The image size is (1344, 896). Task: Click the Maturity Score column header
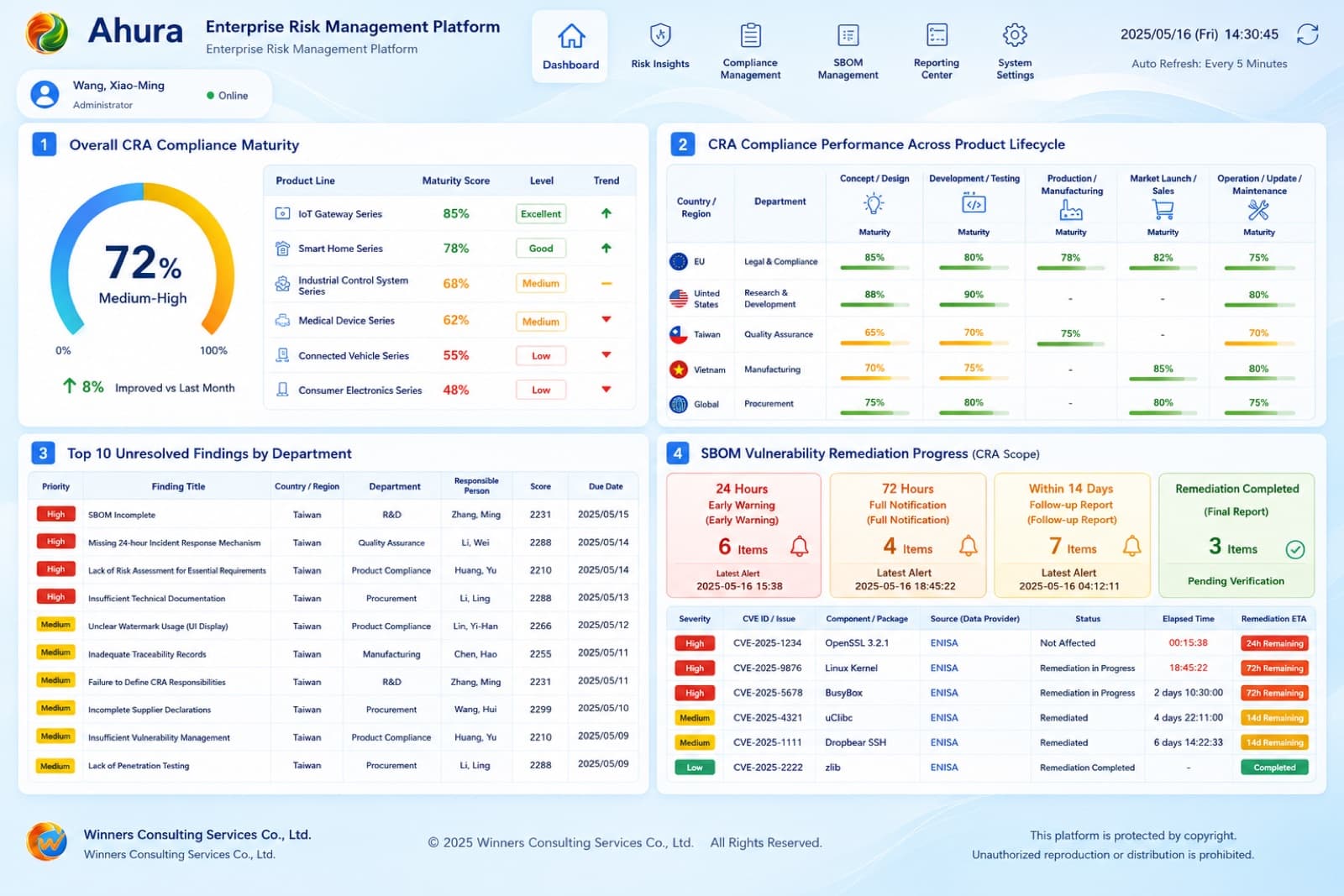(x=455, y=181)
